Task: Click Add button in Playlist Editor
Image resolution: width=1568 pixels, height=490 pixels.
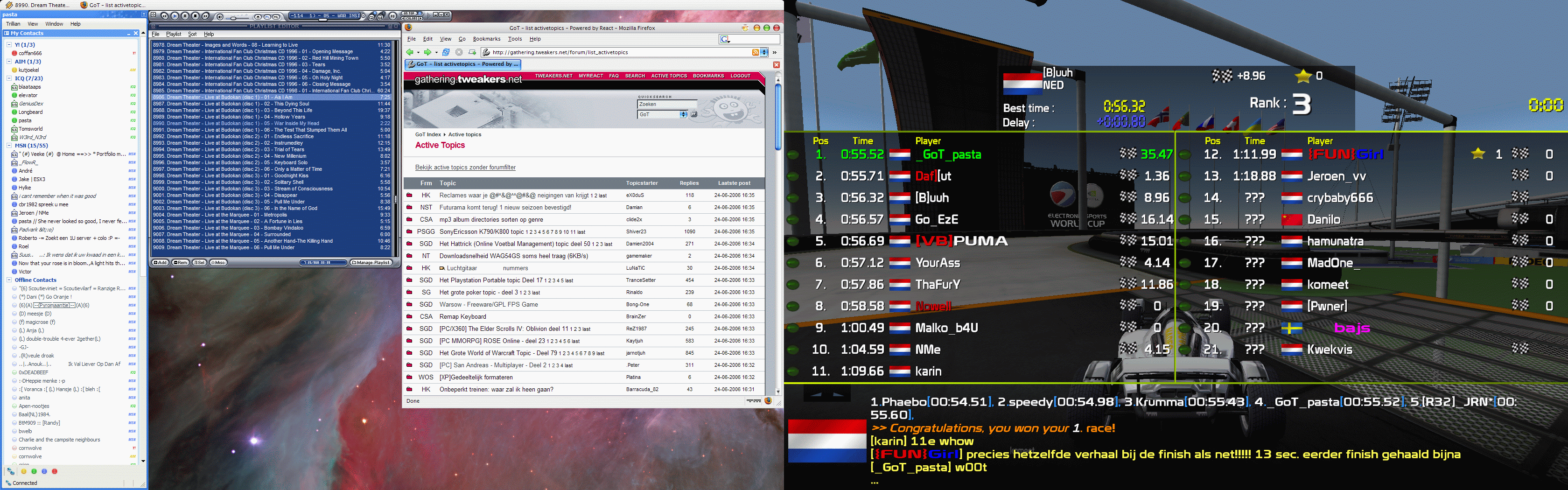Action: (161, 262)
